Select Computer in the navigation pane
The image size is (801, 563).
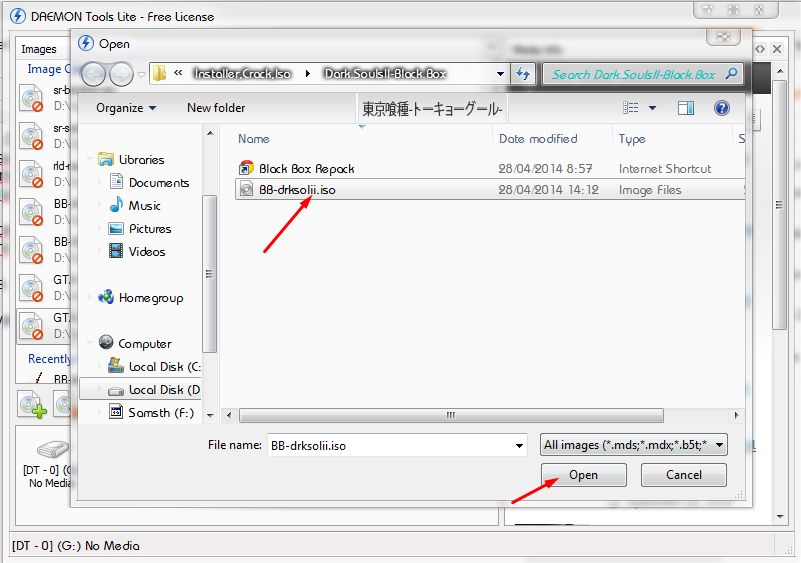pyautogui.click(x=145, y=344)
